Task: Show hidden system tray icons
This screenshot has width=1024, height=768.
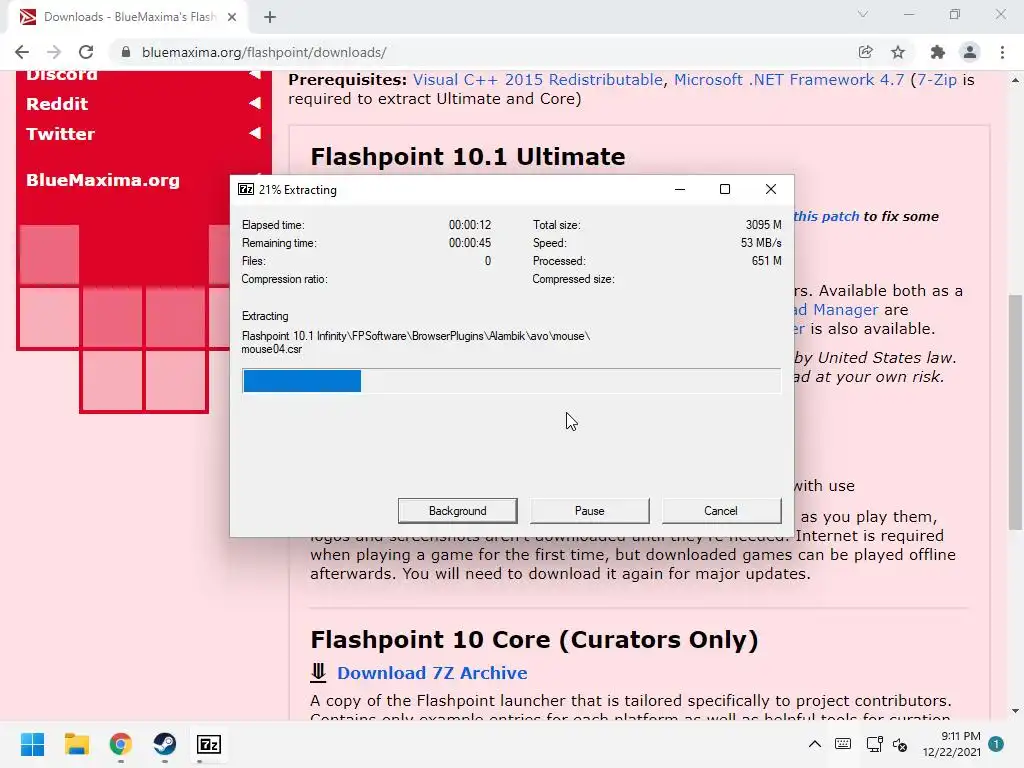Action: [815, 744]
